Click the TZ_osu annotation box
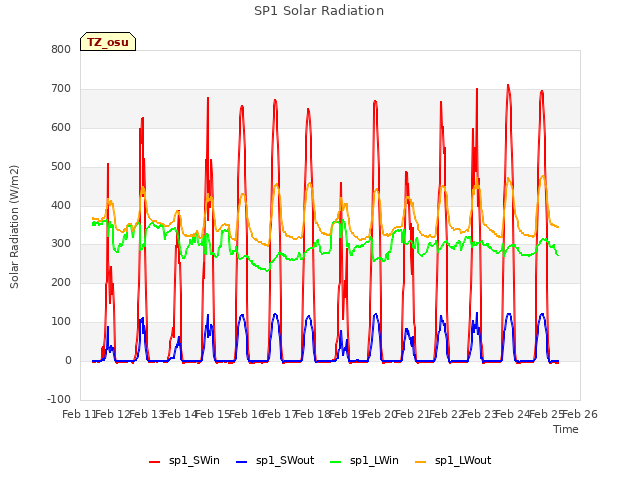Image resolution: width=640 pixels, height=480 pixels. pos(108,42)
